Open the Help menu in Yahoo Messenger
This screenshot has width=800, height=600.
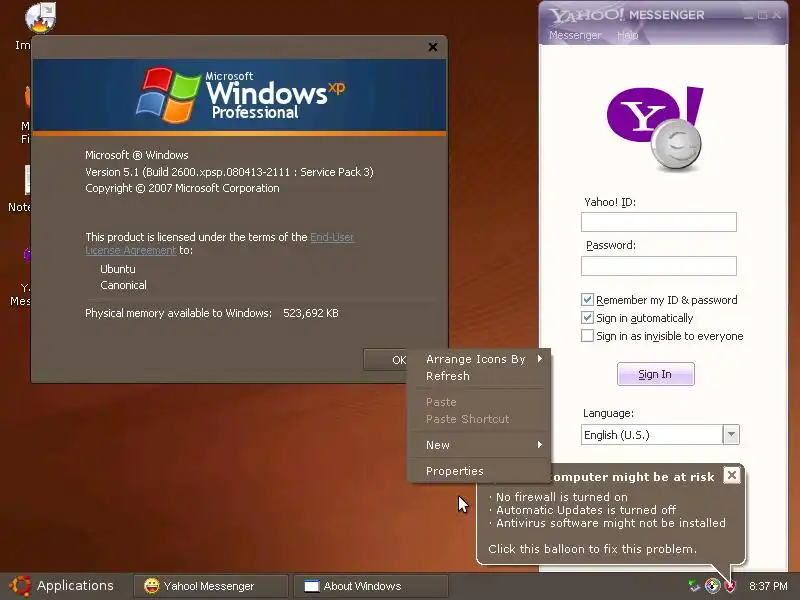point(628,35)
